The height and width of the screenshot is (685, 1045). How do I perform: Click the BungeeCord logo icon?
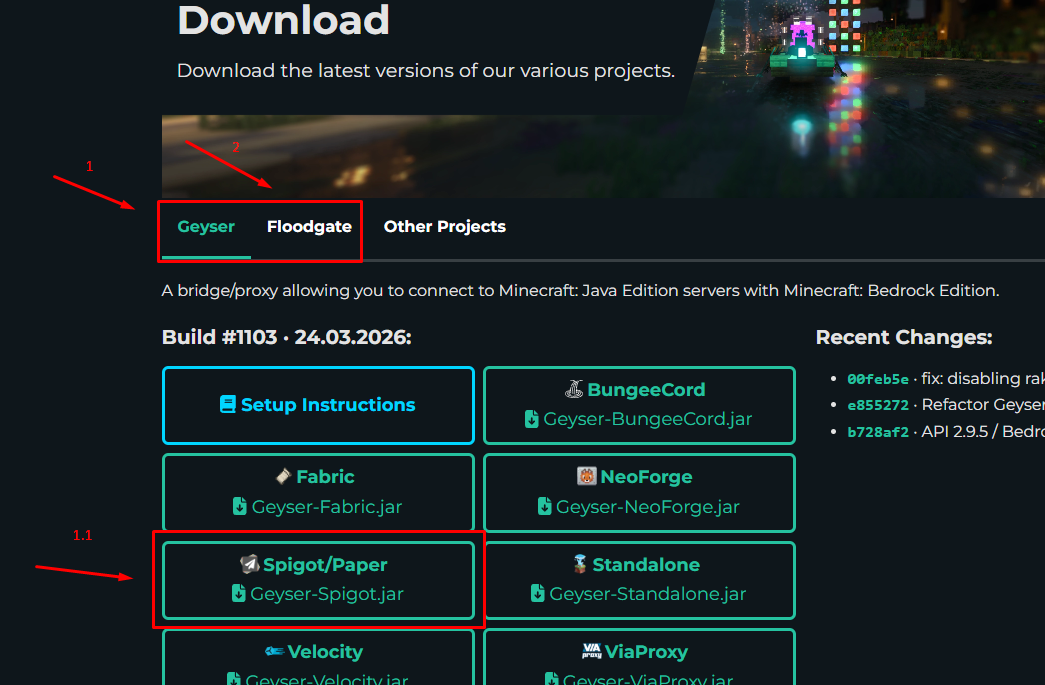tap(574, 389)
